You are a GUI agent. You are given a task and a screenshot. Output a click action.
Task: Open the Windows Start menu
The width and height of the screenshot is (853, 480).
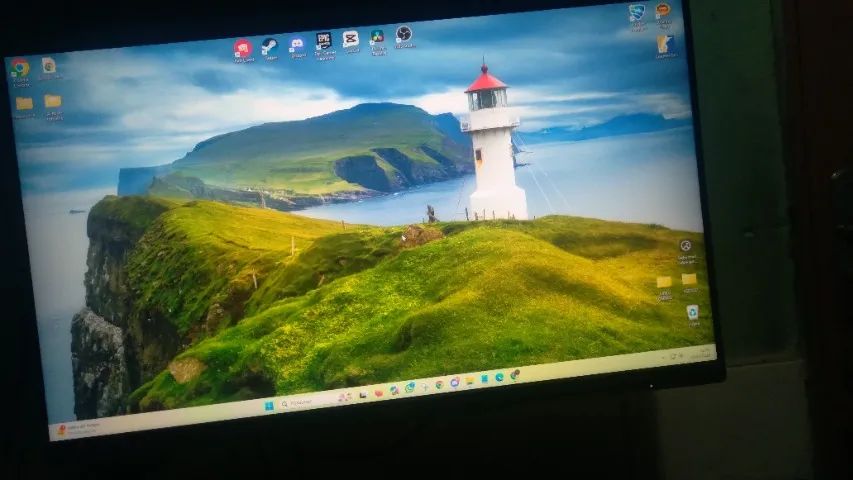(269, 406)
